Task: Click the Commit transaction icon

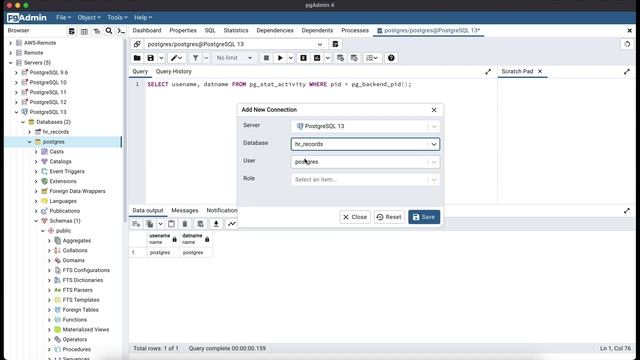Action: click(x=340, y=58)
